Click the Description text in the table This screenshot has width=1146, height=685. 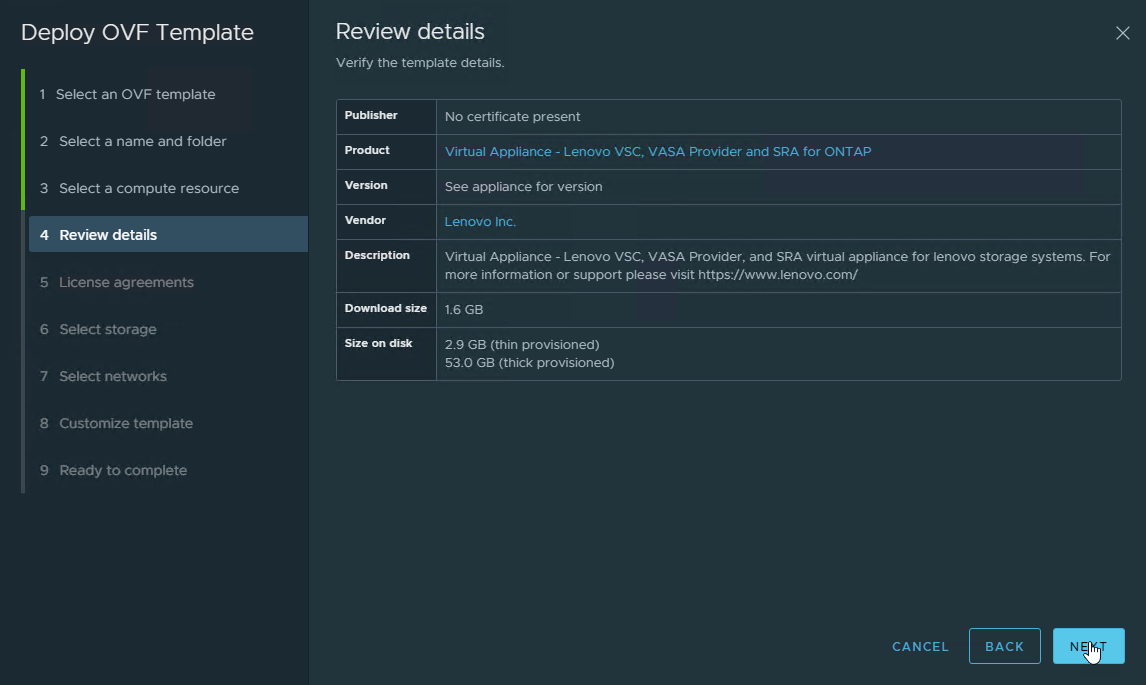point(776,265)
